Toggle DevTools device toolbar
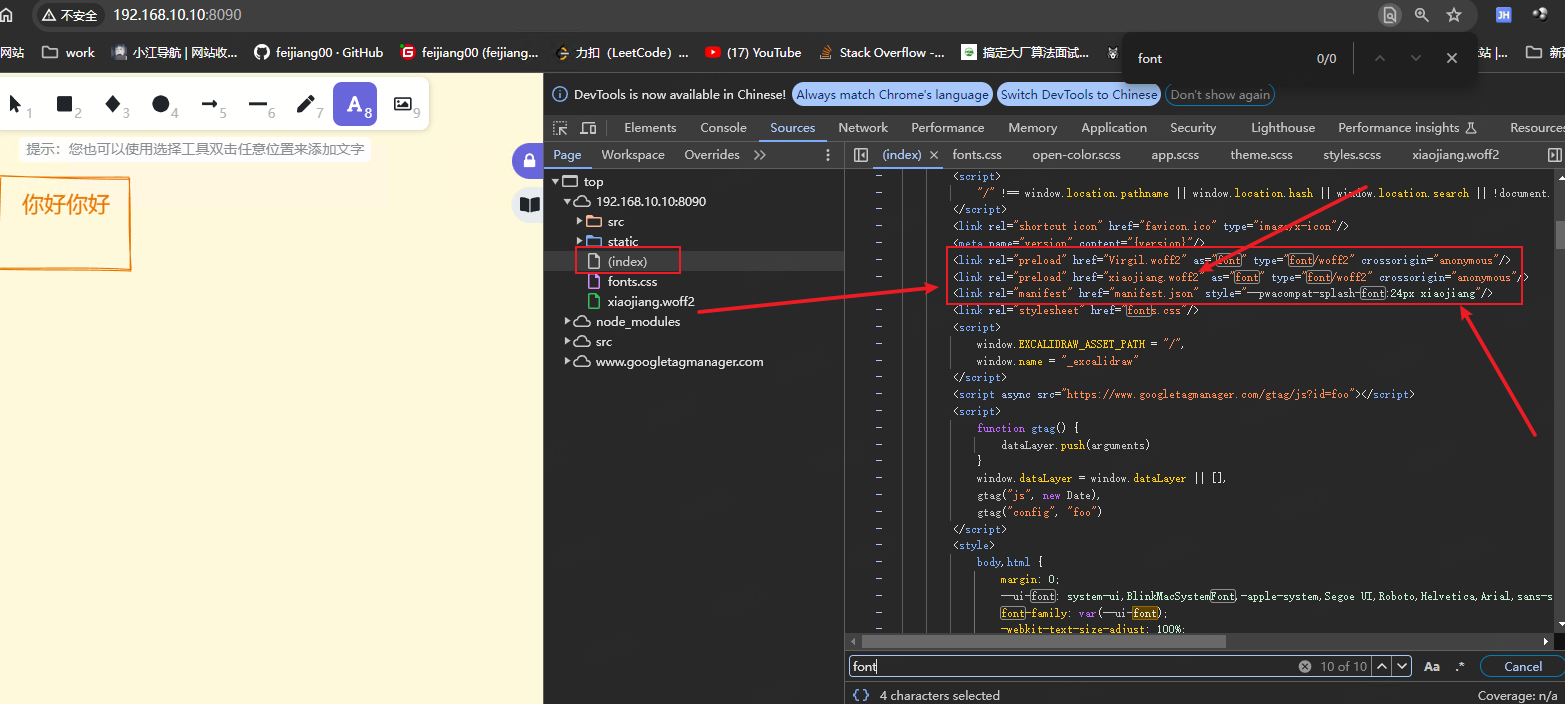Image resolution: width=1565 pixels, height=704 pixels. point(588,128)
